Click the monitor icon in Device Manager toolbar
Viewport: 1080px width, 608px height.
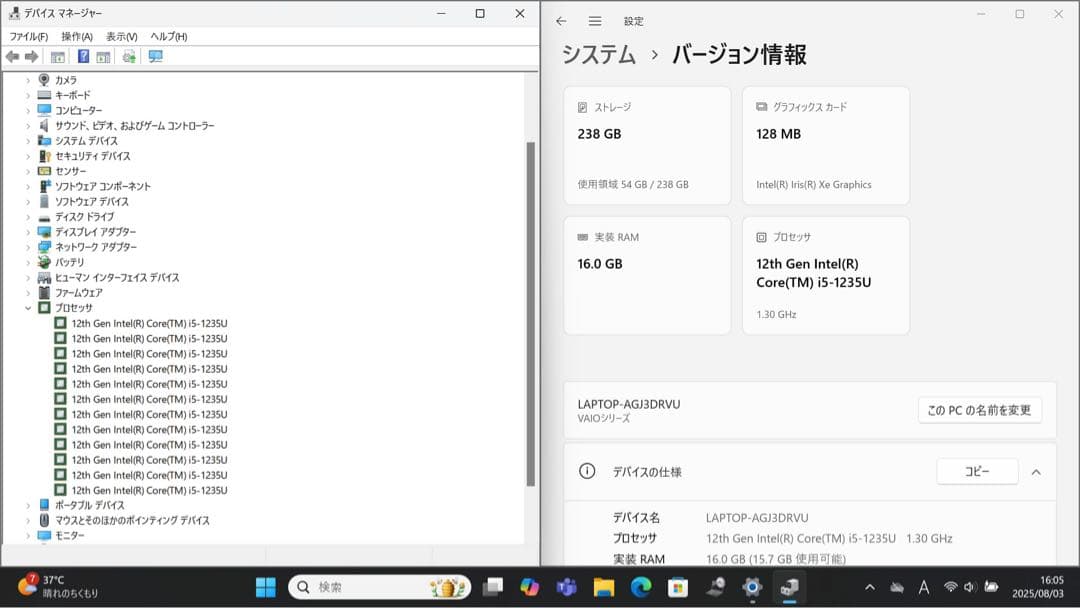156,56
